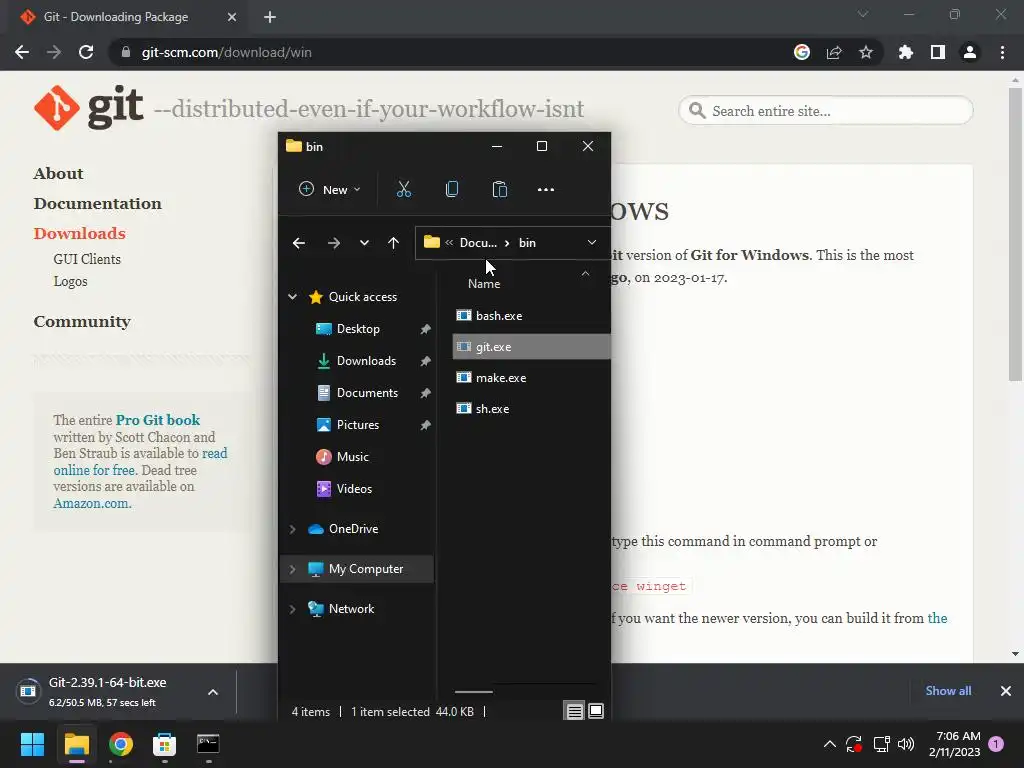
Task: Open the Windows Start menu
Action: (32, 744)
